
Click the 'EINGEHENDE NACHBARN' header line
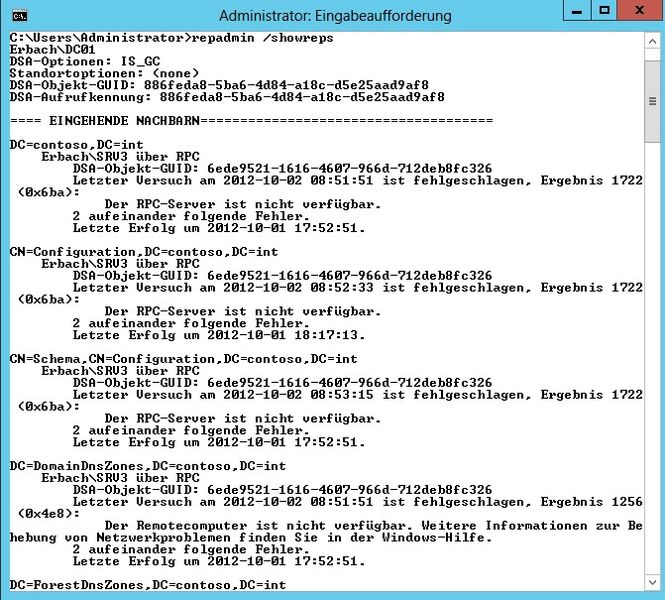tap(251, 121)
